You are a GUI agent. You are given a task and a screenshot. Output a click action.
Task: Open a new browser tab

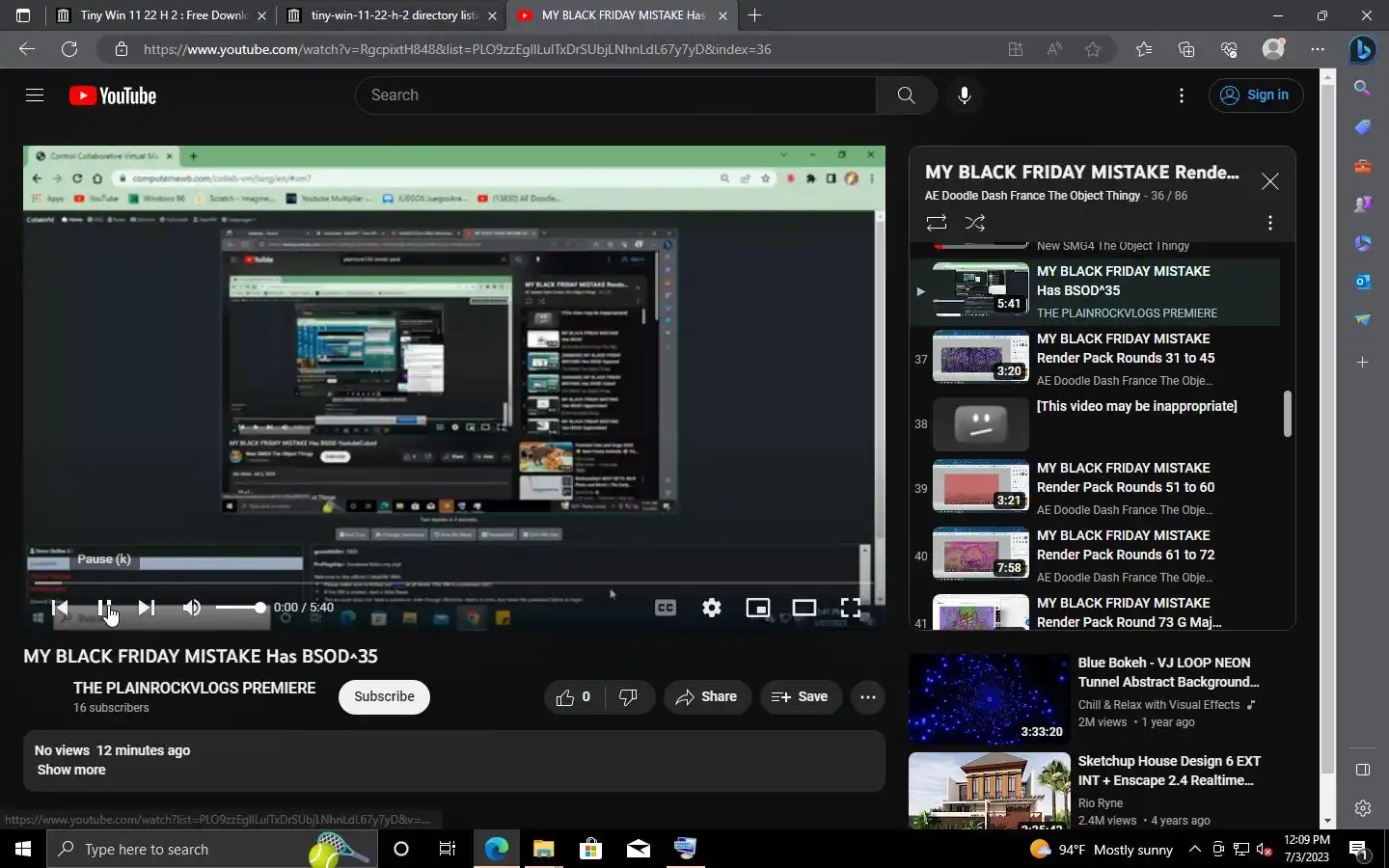(x=755, y=15)
